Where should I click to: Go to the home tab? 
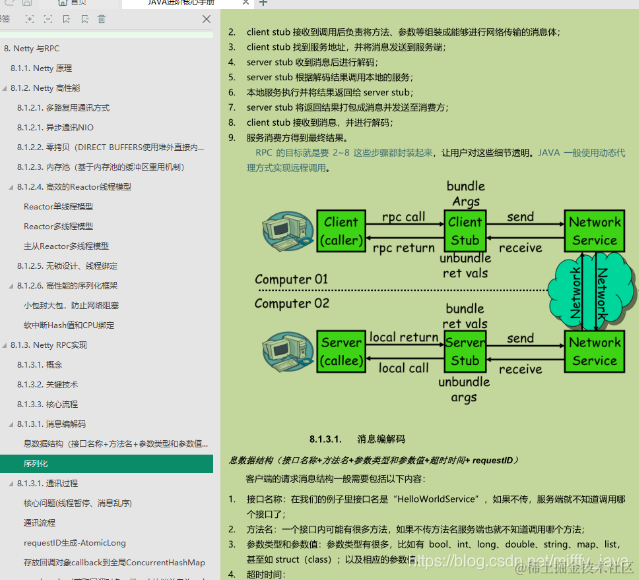click(x=72, y=2)
